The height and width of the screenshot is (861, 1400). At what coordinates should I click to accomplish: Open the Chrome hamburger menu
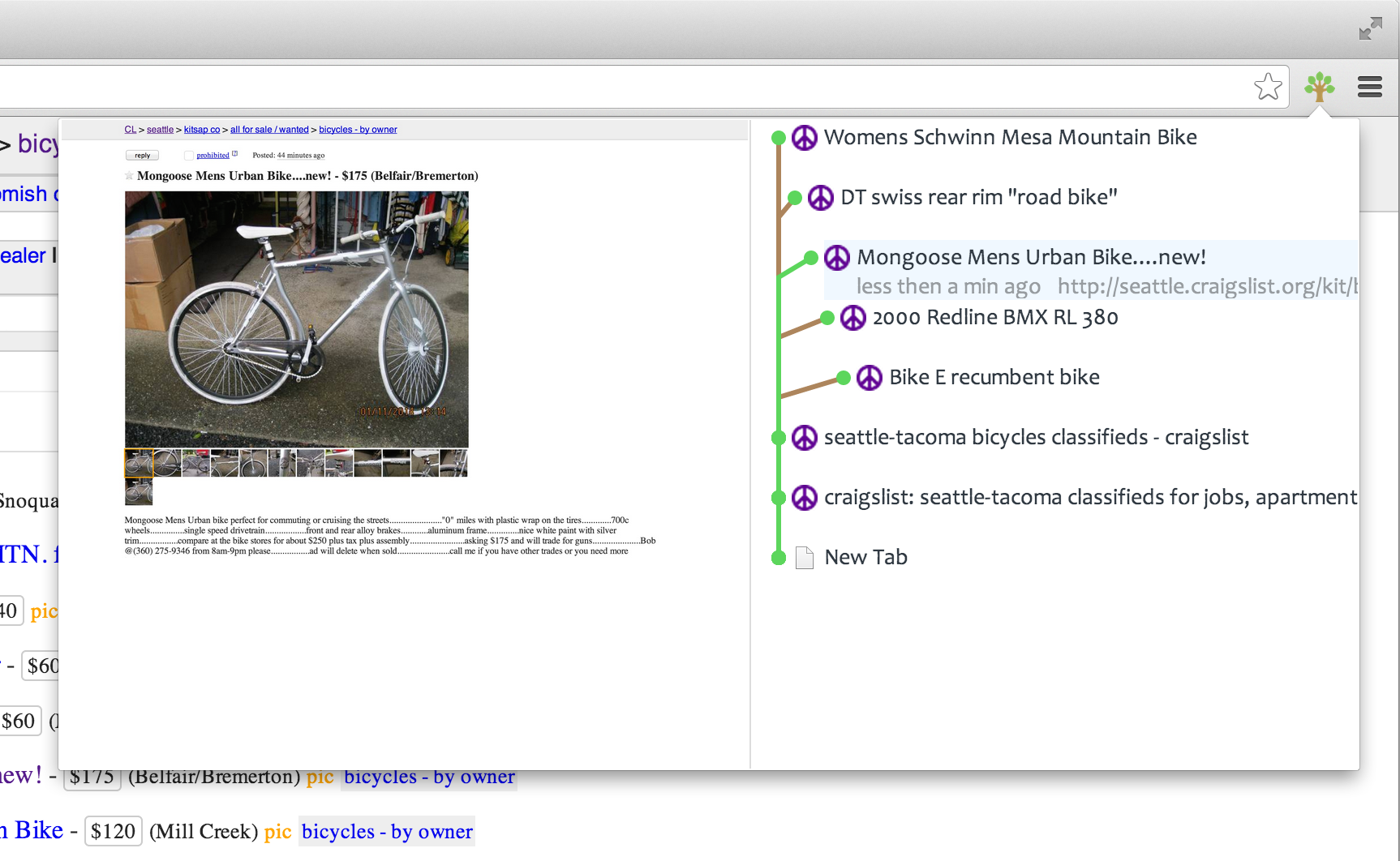coord(1369,86)
